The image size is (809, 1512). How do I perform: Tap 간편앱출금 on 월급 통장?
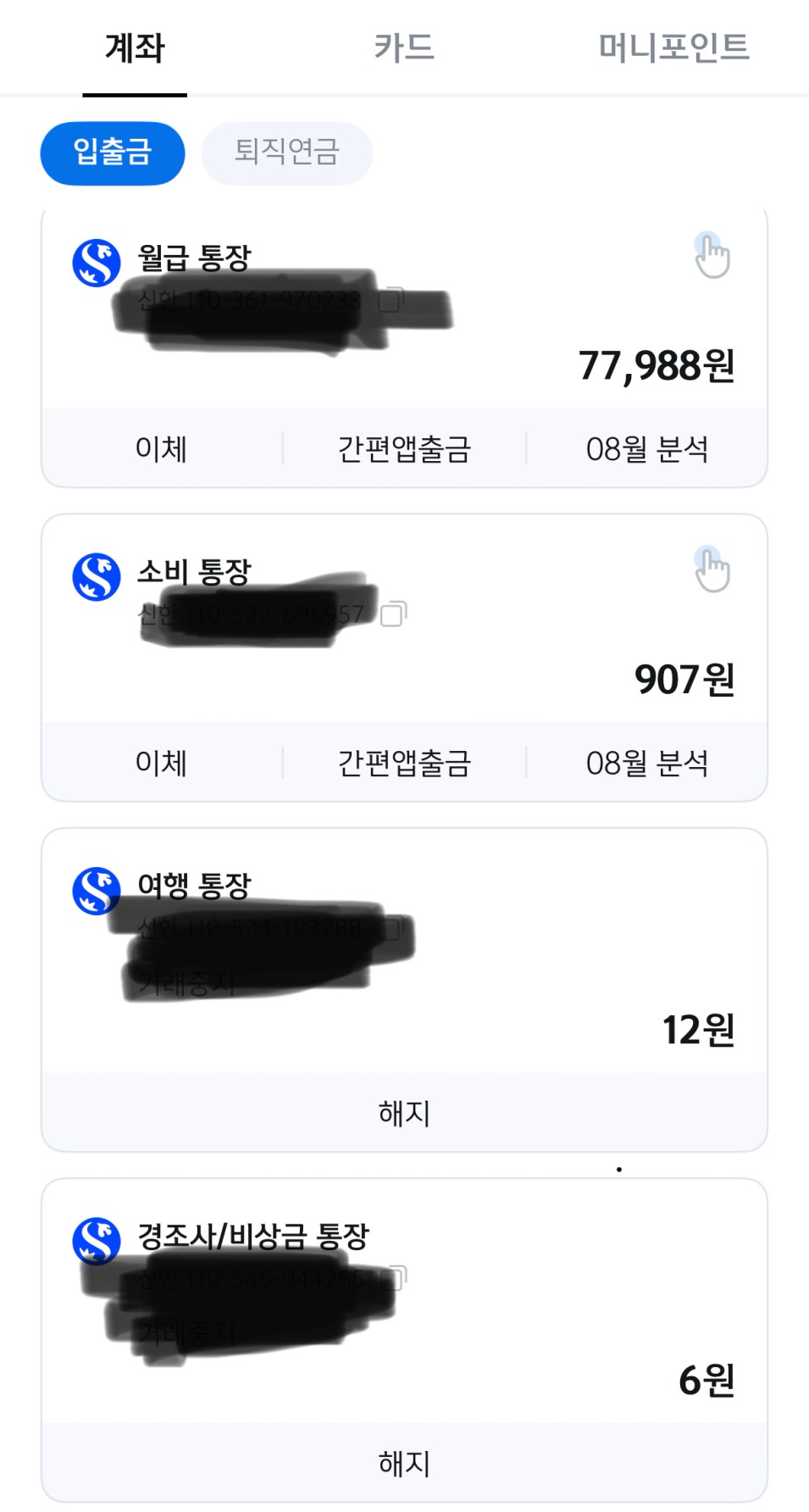point(404,448)
